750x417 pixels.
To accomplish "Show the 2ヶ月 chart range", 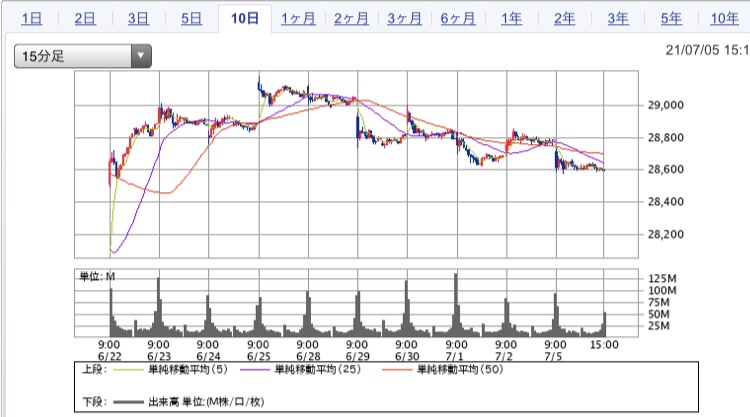I will pos(351,19).
